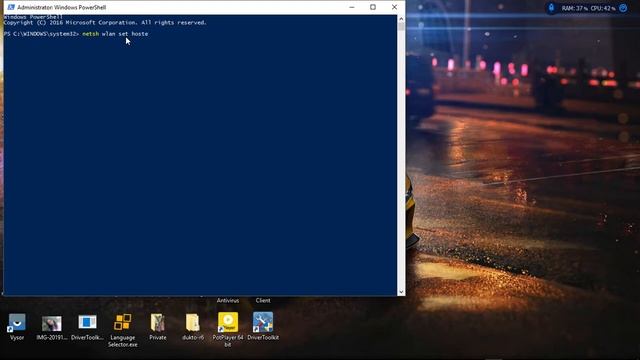The image size is (640, 360).
Task: Click the icon left of RAM readout
Action: click(551, 8)
